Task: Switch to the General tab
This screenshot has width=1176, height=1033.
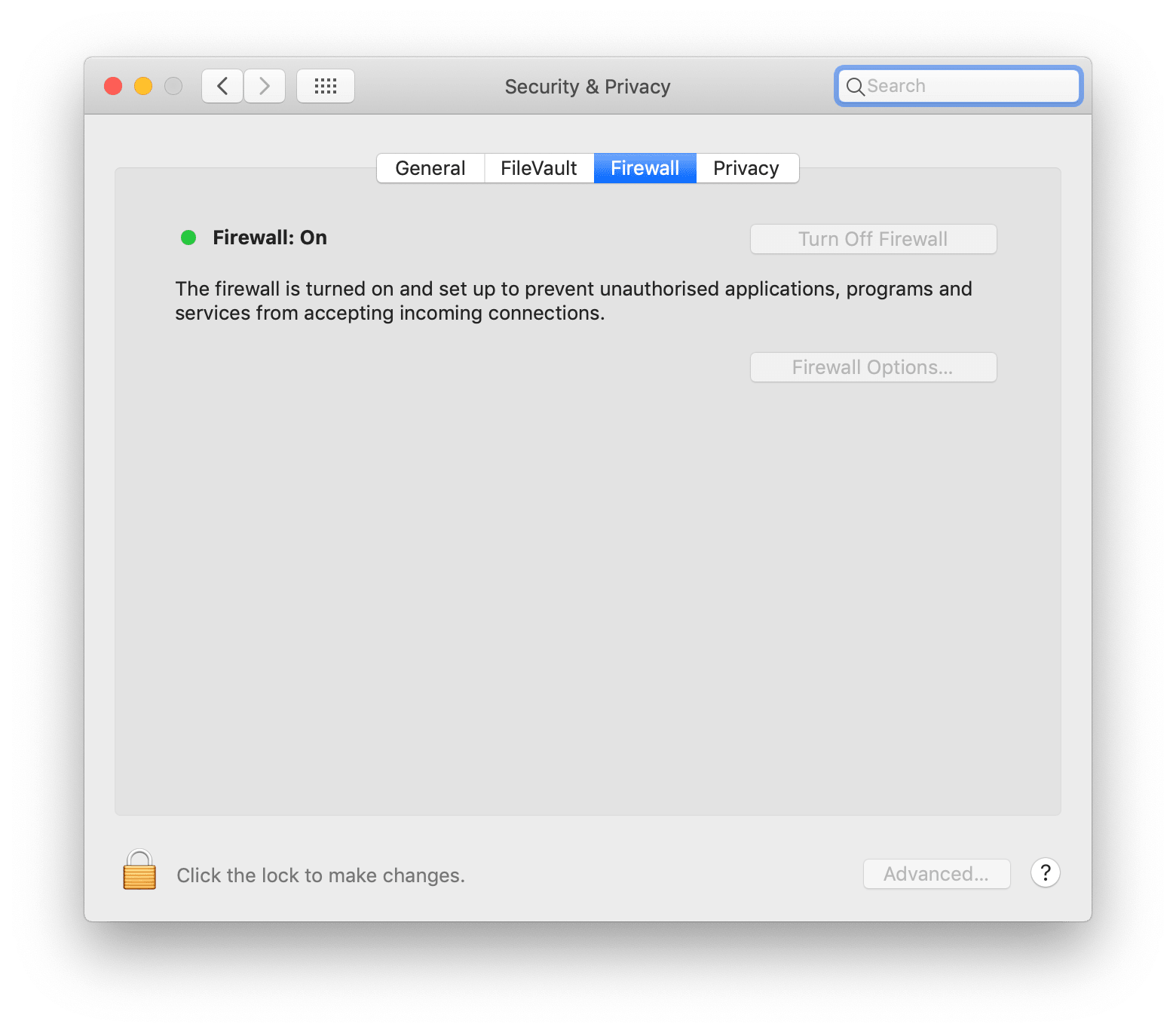Action: (x=430, y=168)
